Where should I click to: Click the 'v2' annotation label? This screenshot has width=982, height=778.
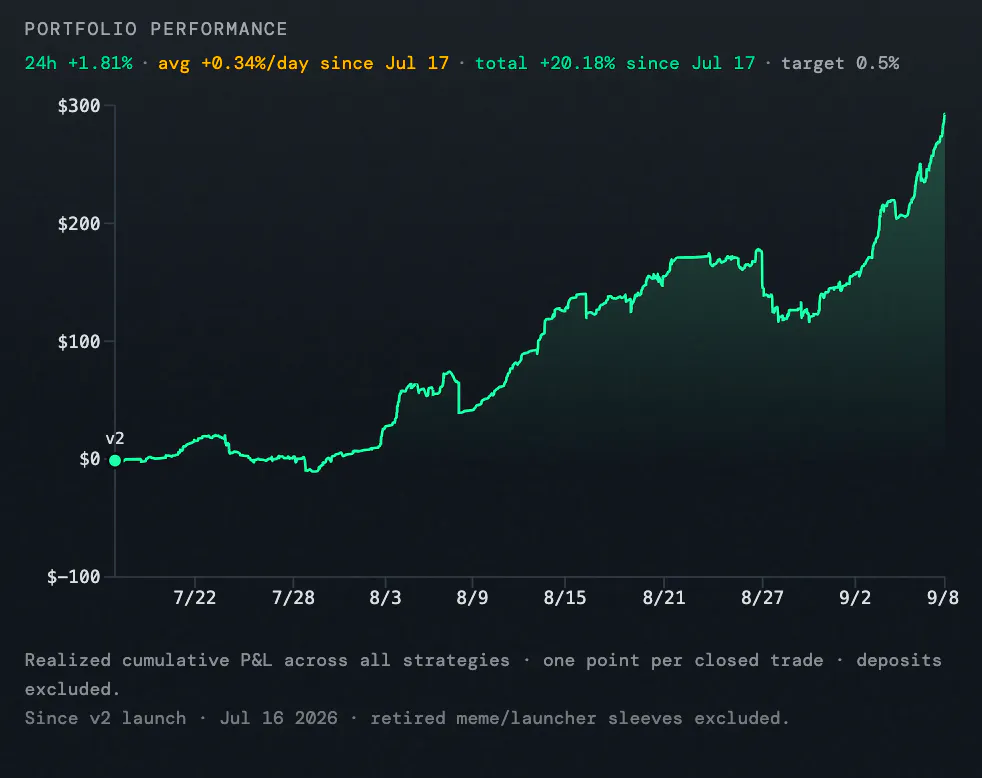click(x=115, y=438)
